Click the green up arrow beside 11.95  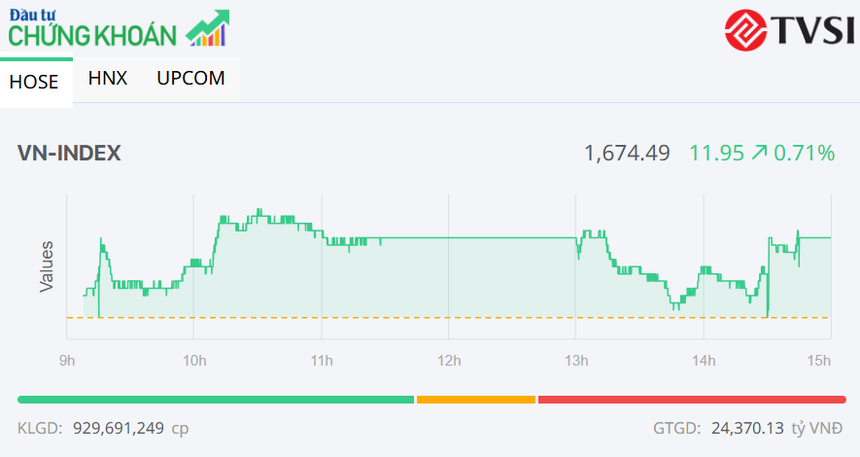tap(760, 153)
